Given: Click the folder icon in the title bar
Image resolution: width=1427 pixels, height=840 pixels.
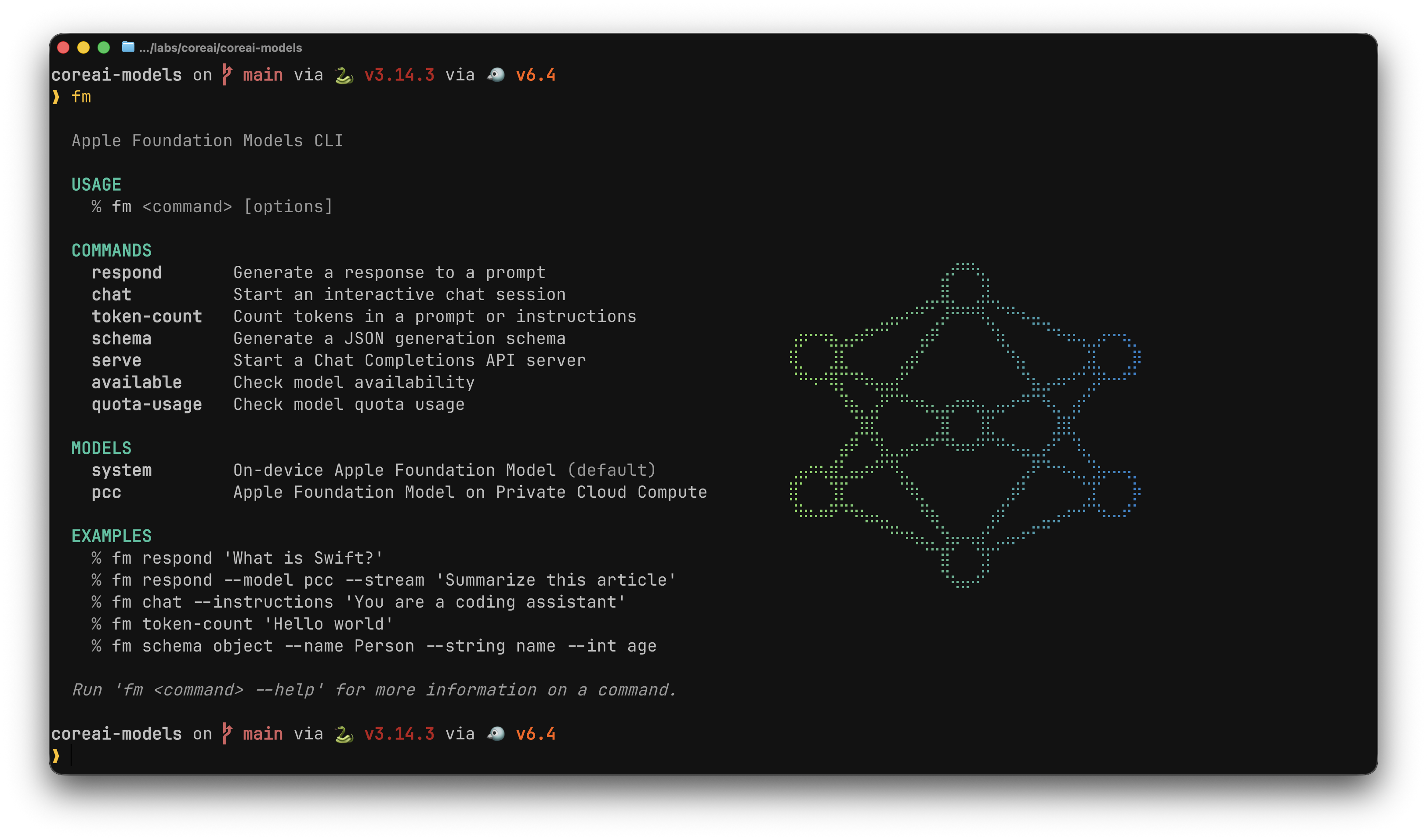Looking at the screenshot, I should [x=128, y=47].
